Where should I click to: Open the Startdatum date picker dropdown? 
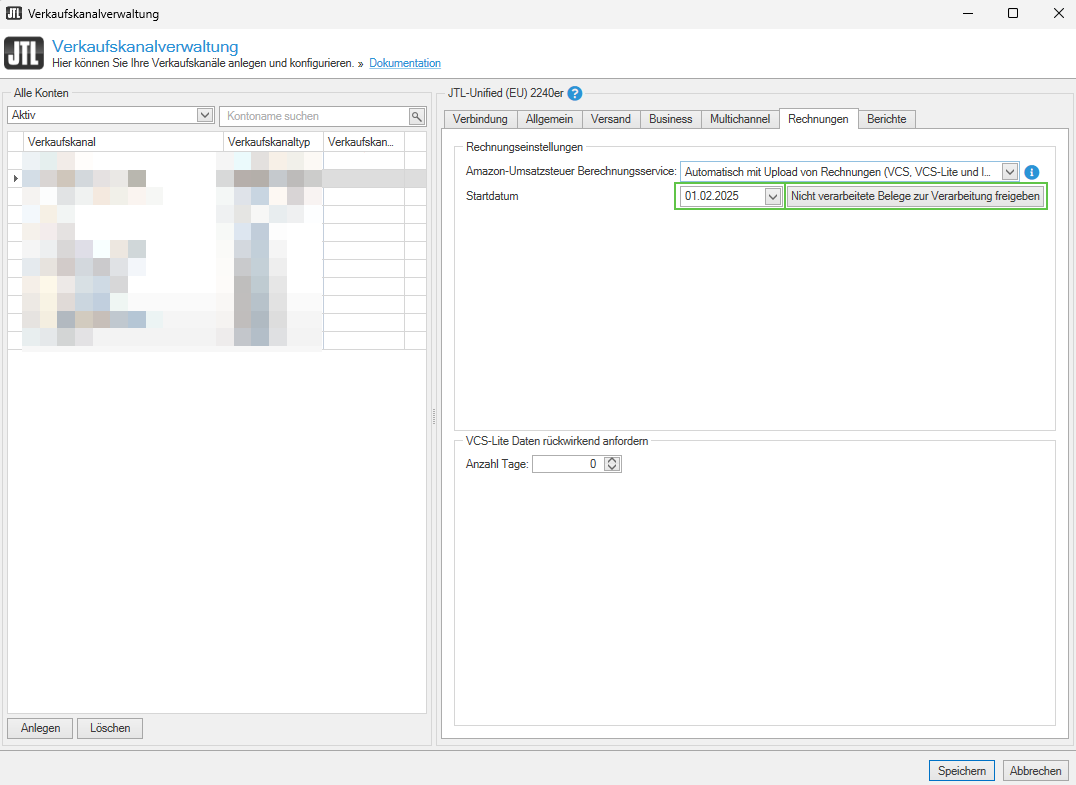pos(772,197)
